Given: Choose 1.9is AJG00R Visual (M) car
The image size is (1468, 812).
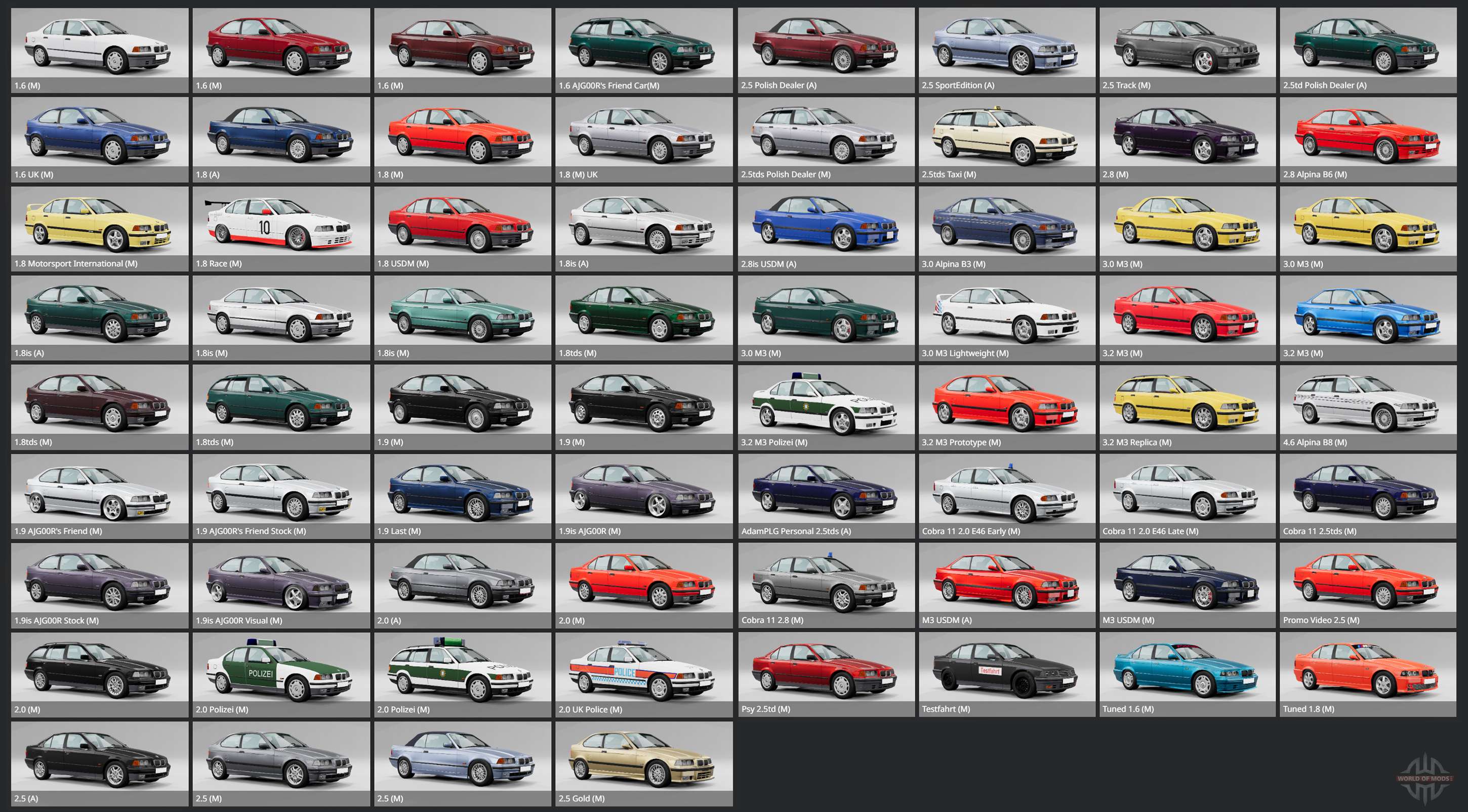Looking at the screenshot, I should (281, 585).
